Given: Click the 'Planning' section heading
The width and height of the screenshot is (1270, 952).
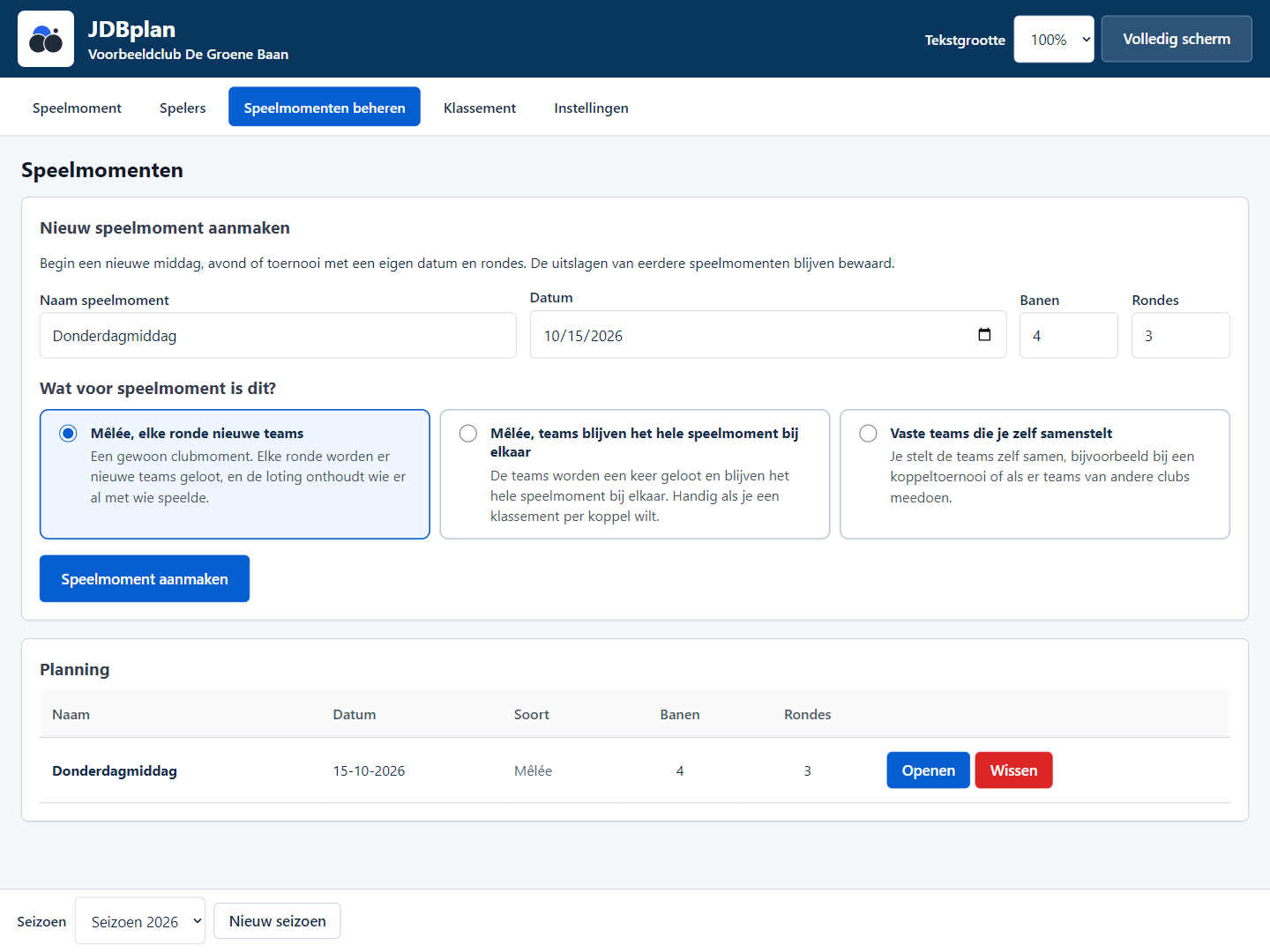Looking at the screenshot, I should (75, 669).
